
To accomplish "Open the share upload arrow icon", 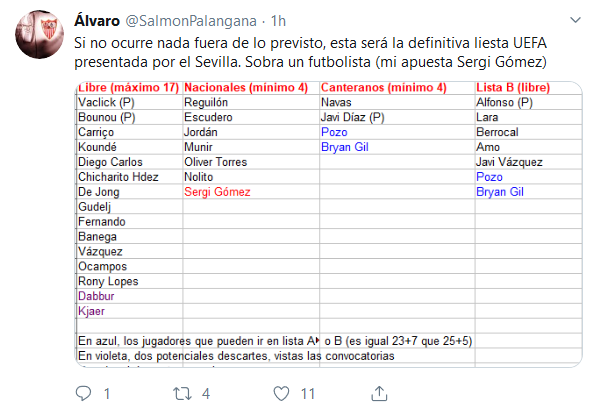I will coord(379,393).
